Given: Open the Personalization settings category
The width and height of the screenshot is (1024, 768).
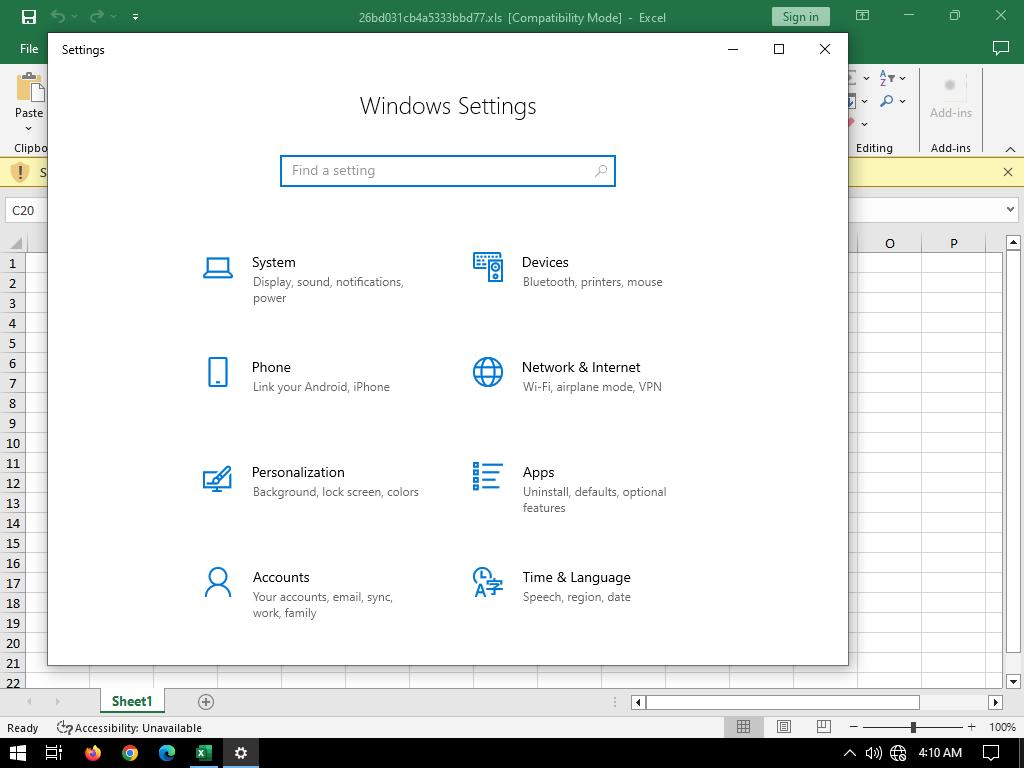Looking at the screenshot, I should (297, 473).
